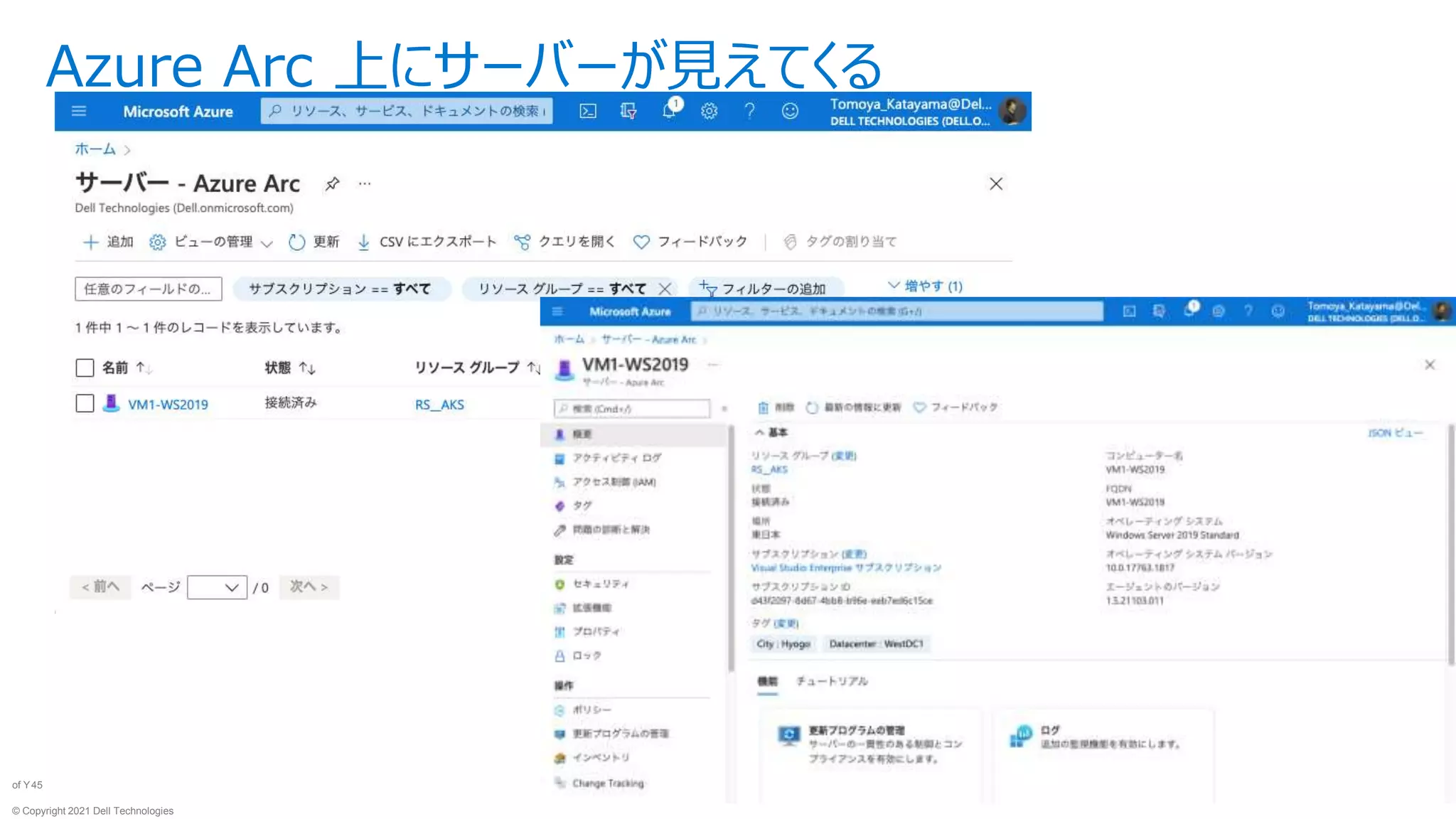Click the 前へ pagination button
This screenshot has height=819, width=1456.
(100, 587)
